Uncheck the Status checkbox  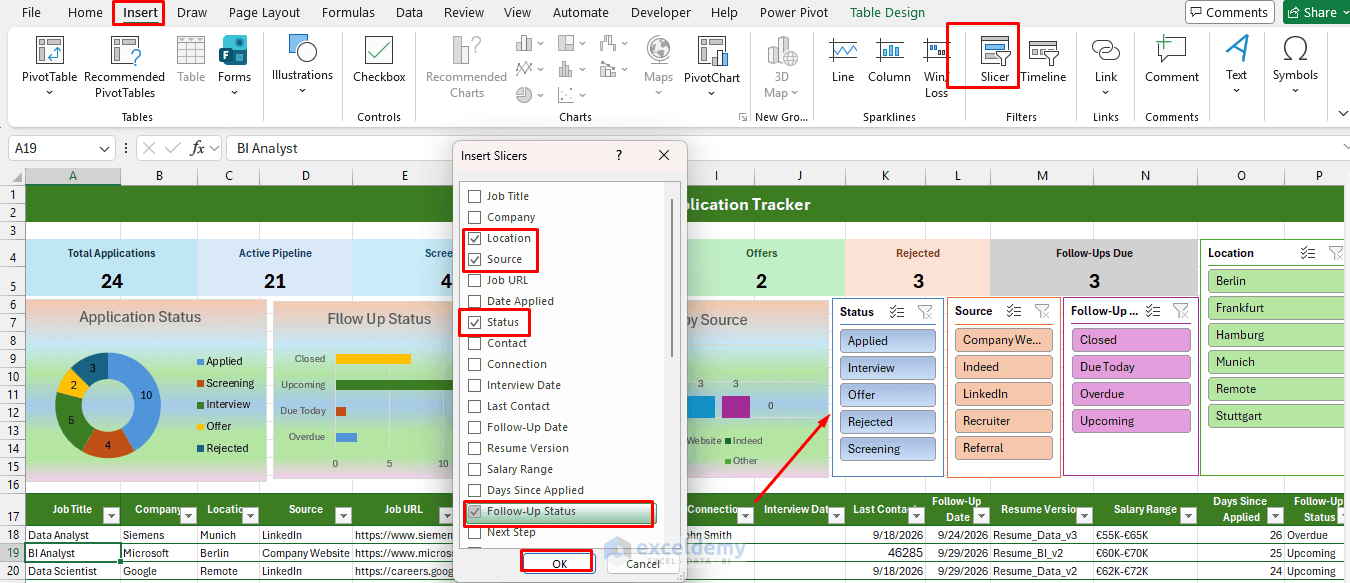point(475,322)
